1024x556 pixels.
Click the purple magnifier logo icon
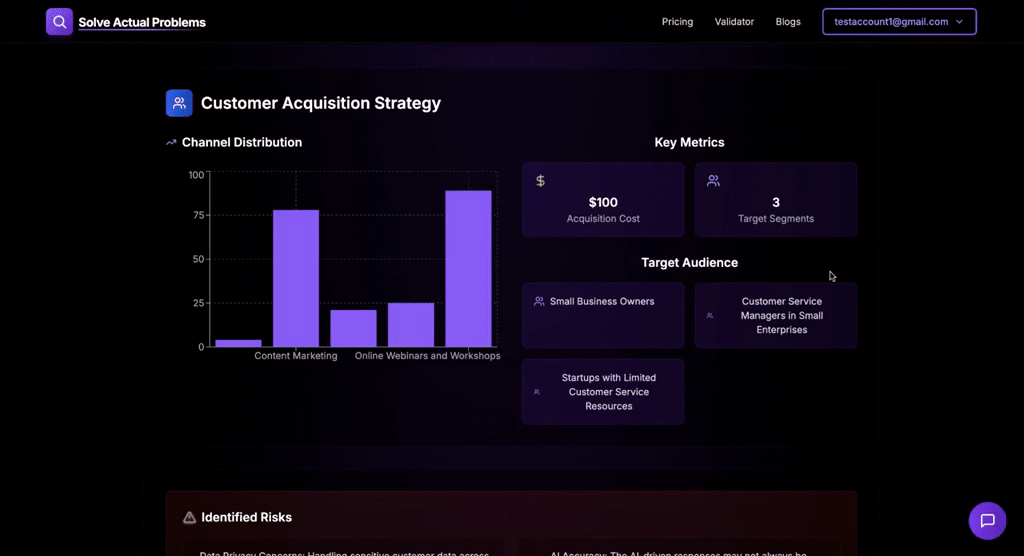click(59, 22)
